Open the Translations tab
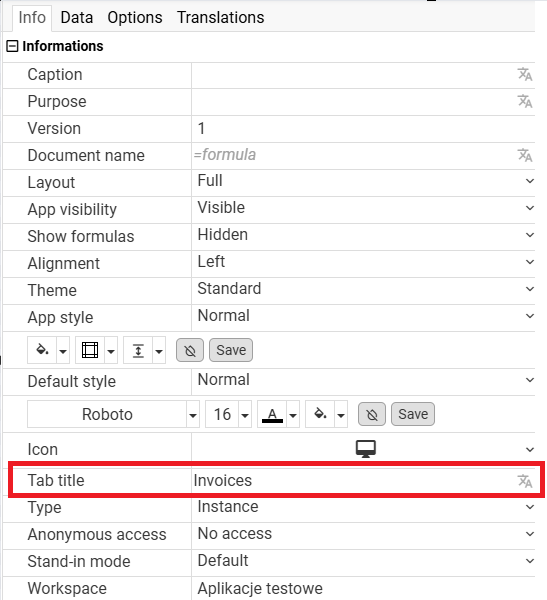 click(220, 18)
